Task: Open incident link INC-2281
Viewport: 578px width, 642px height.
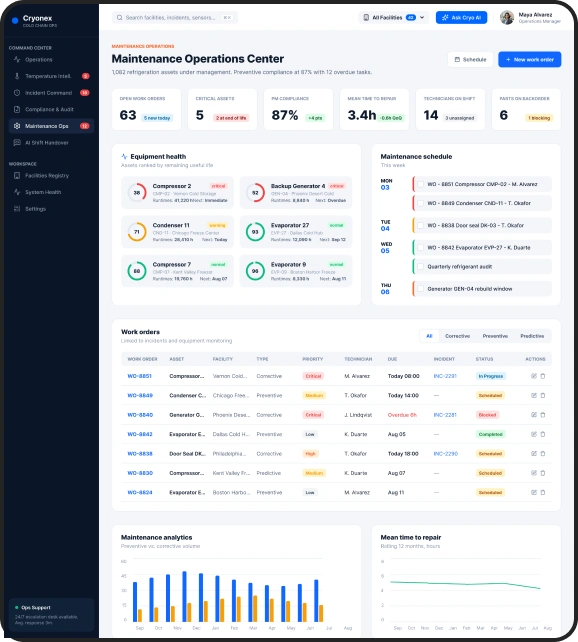Action: [445, 415]
